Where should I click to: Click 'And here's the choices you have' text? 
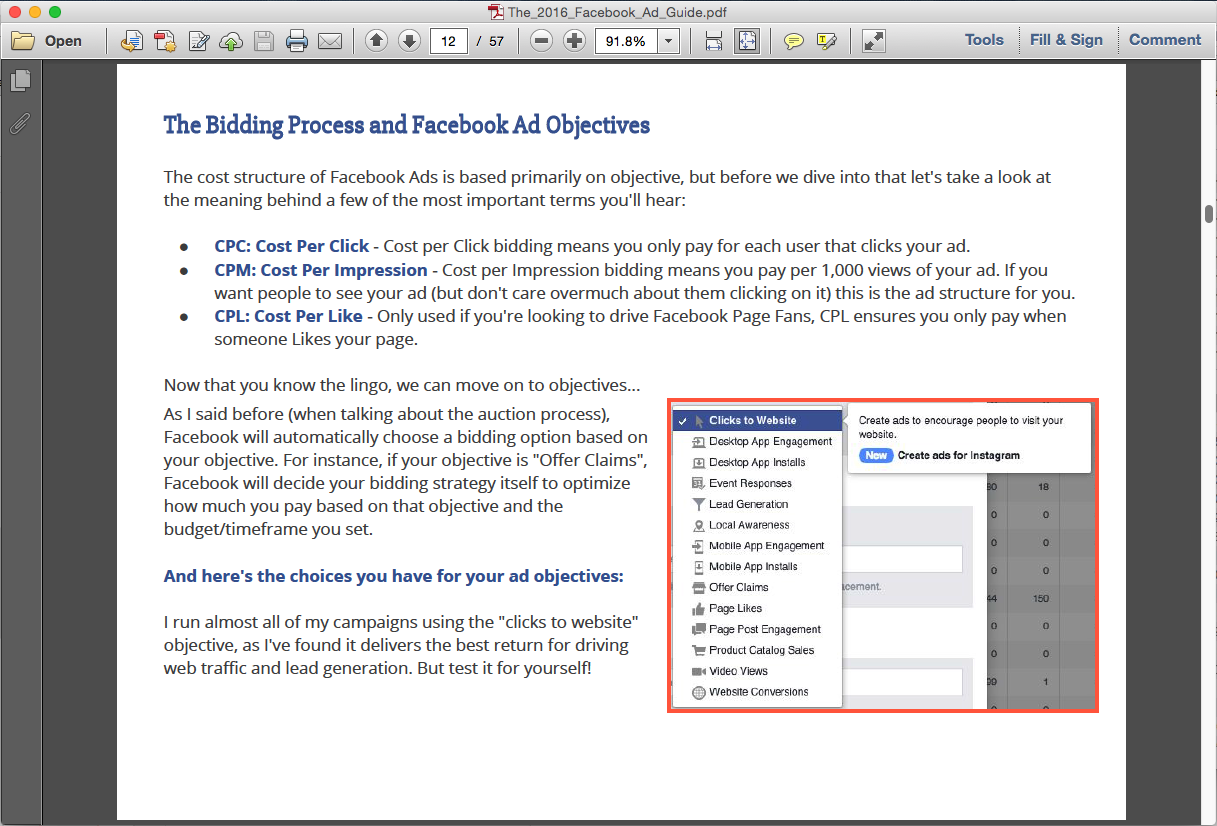(393, 576)
